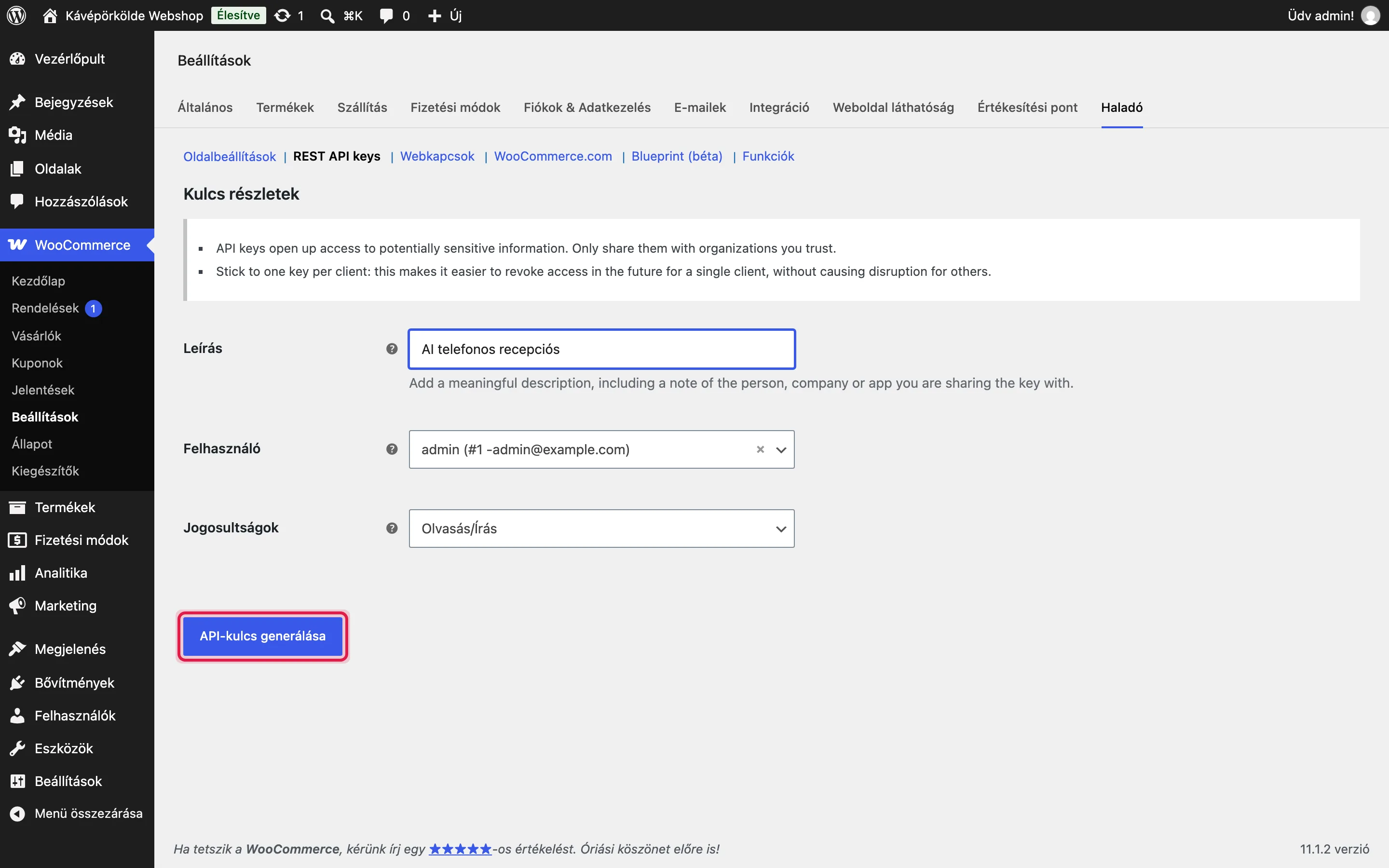Viewport: 1389px width, 868px height.
Task: Open the Szállítás tab
Action: tap(362, 108)
